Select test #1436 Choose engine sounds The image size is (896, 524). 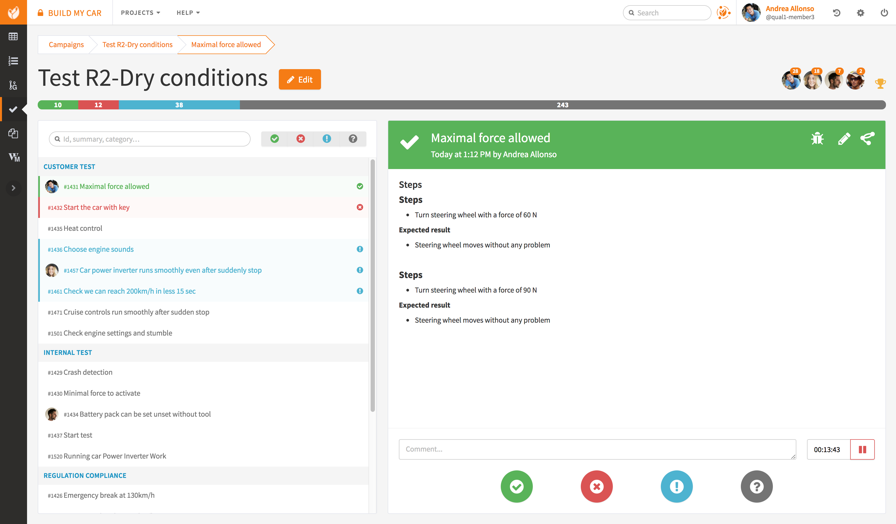pos(203,249)
